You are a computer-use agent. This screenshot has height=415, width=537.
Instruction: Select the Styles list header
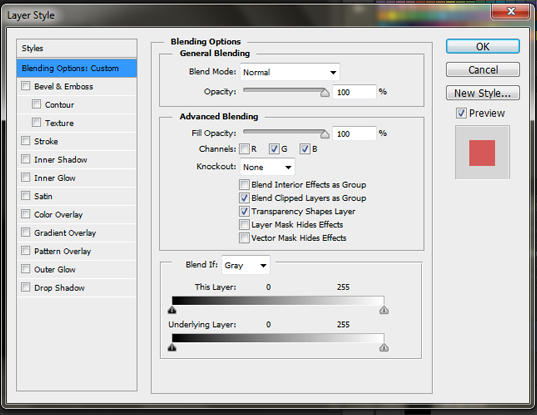(x=77, y=48)
